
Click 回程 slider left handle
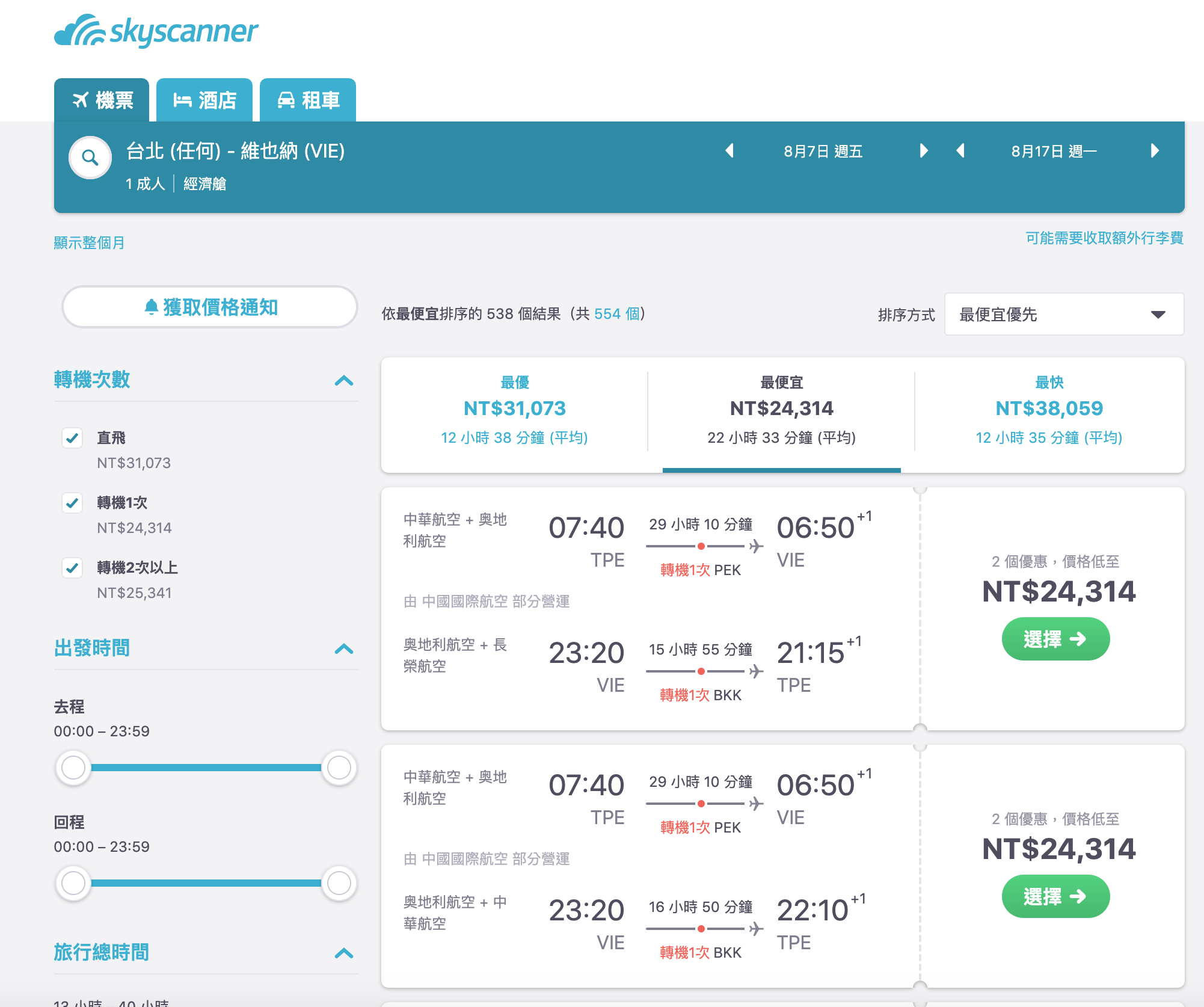(73, 883)
